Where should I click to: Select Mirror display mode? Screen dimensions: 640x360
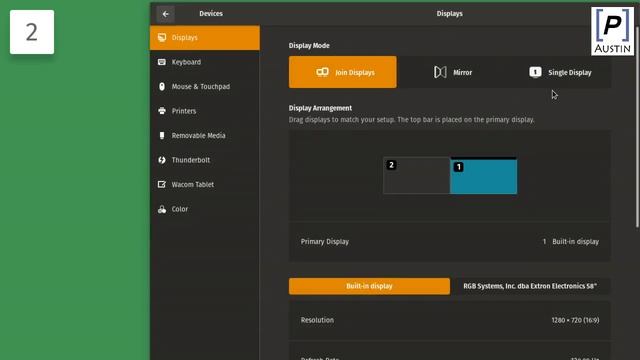(452, 72)
